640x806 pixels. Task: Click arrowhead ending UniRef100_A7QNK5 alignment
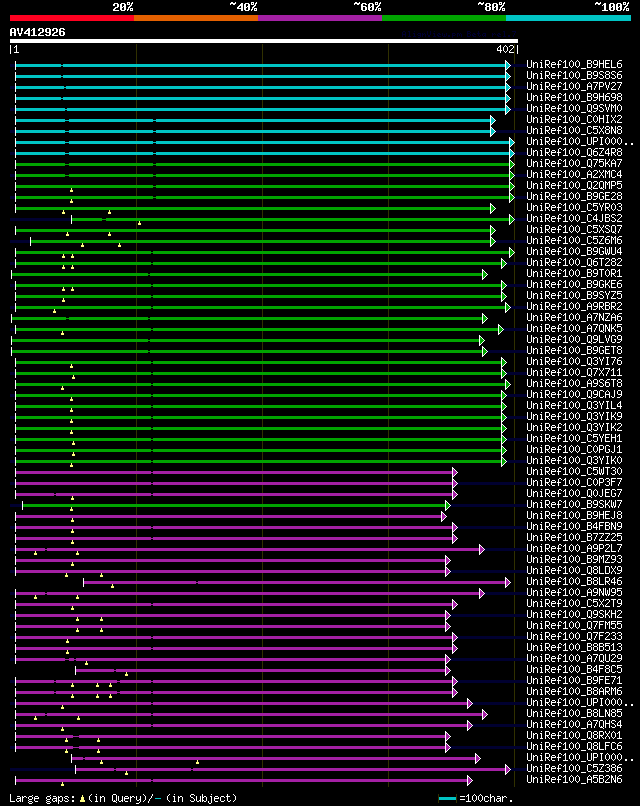click(x=500, y=329)
